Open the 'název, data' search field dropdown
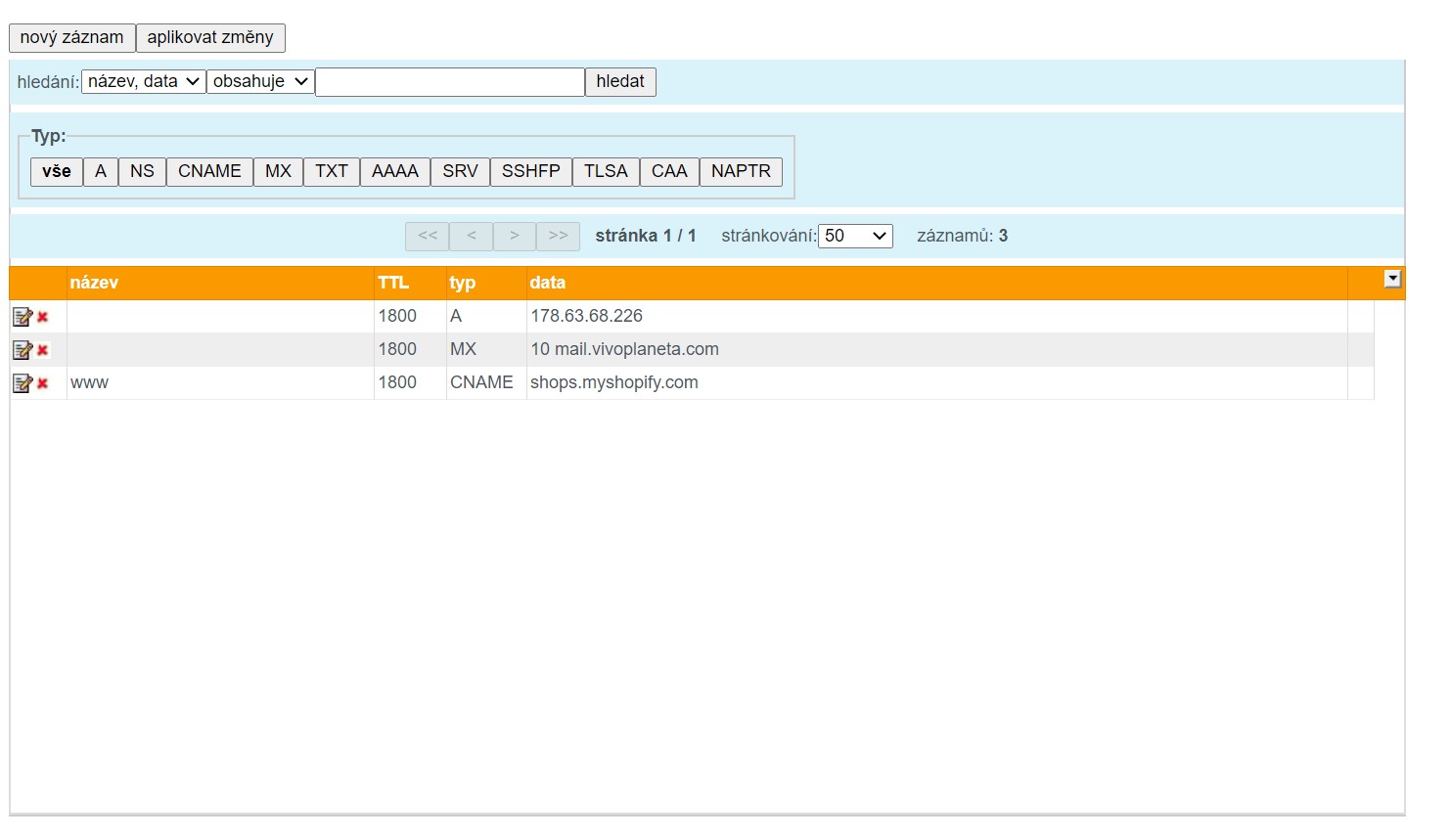Viewport: 1451px width, 840px height. pos(143,82)
